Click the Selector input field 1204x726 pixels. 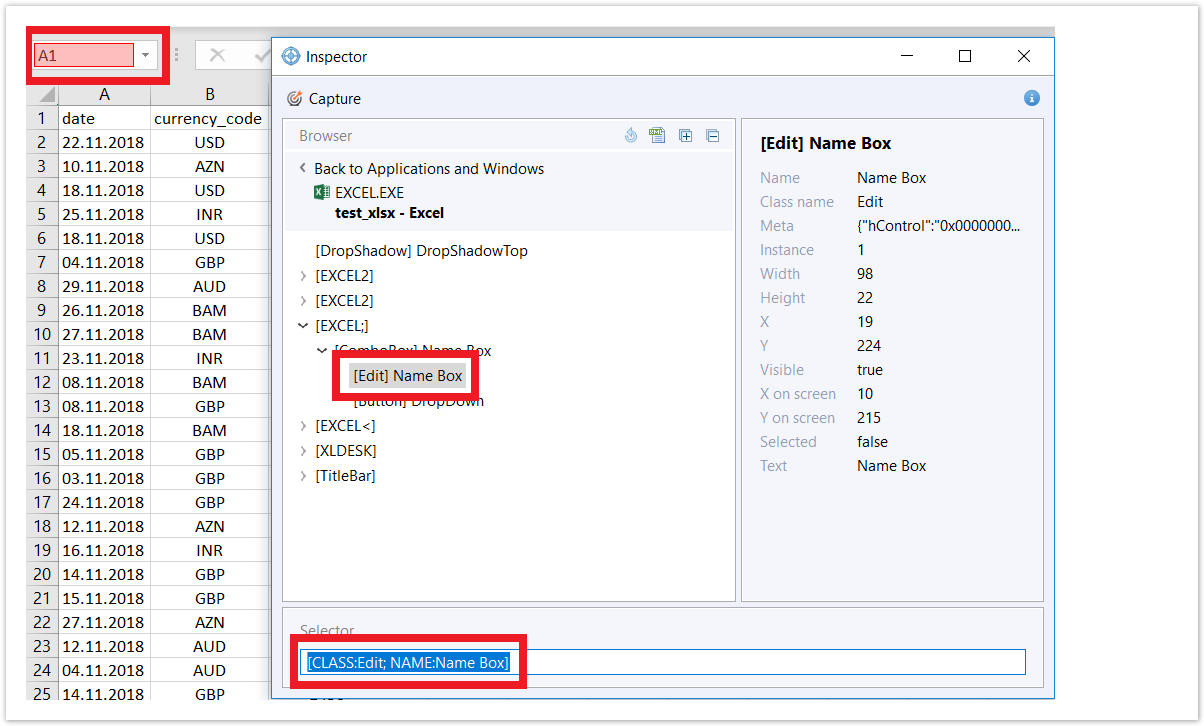click(x=664, y=662)
